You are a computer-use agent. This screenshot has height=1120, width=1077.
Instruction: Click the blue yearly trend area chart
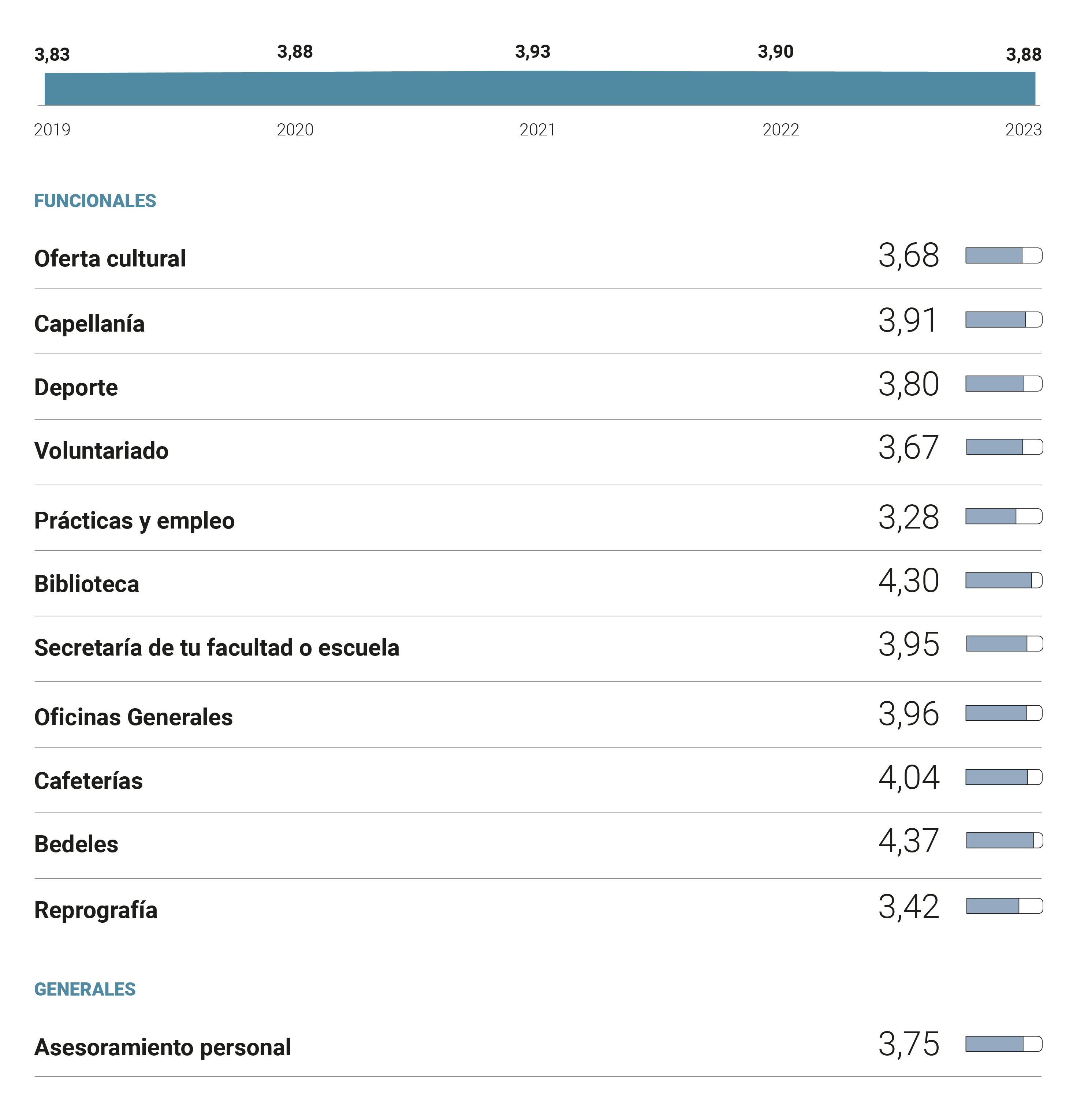(x=540, y=89)
